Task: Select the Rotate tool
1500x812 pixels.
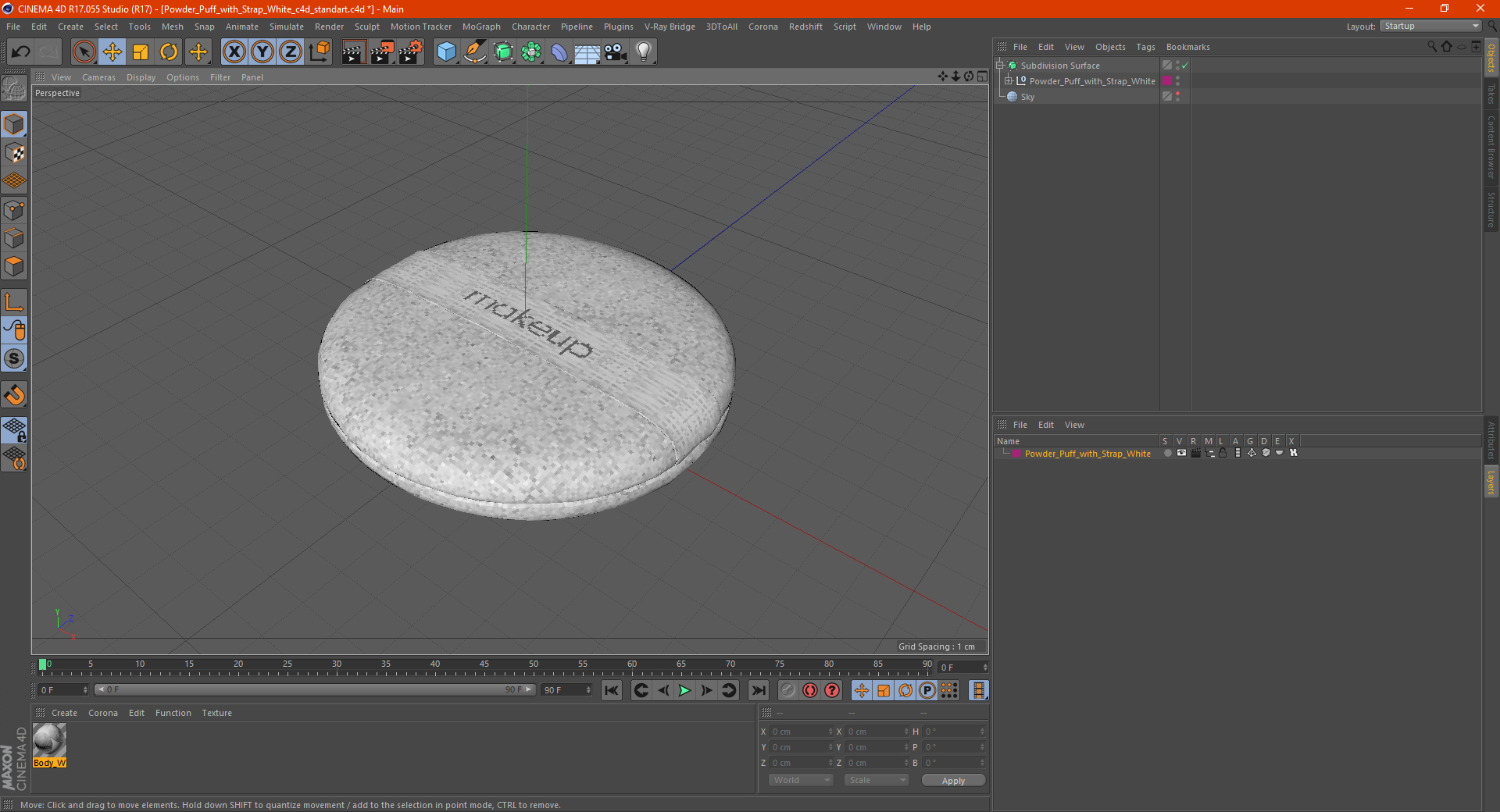Action: (x=169, y=52)
